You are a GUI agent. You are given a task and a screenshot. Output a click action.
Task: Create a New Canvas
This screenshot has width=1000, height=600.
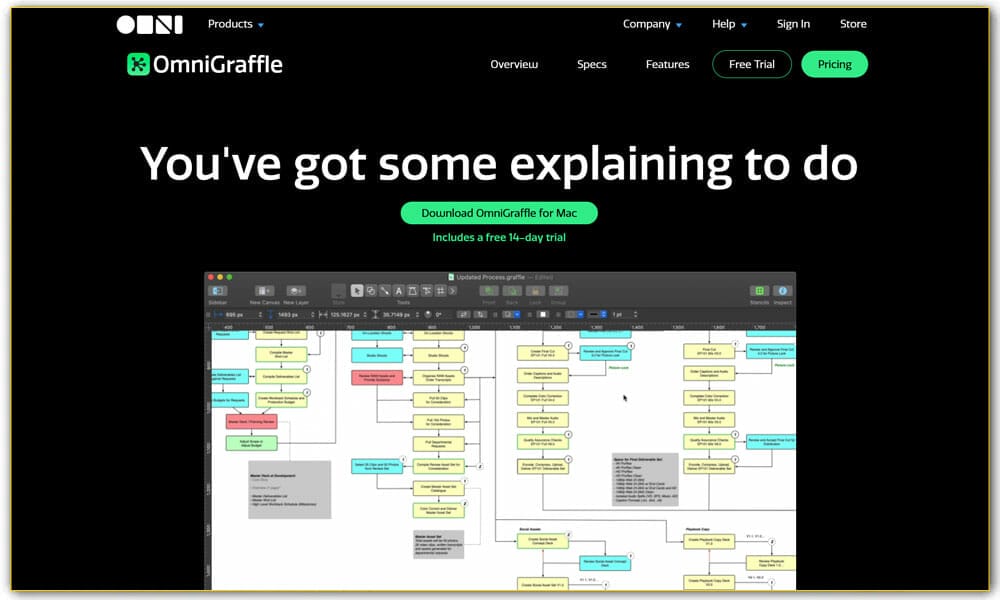point(263,288)
